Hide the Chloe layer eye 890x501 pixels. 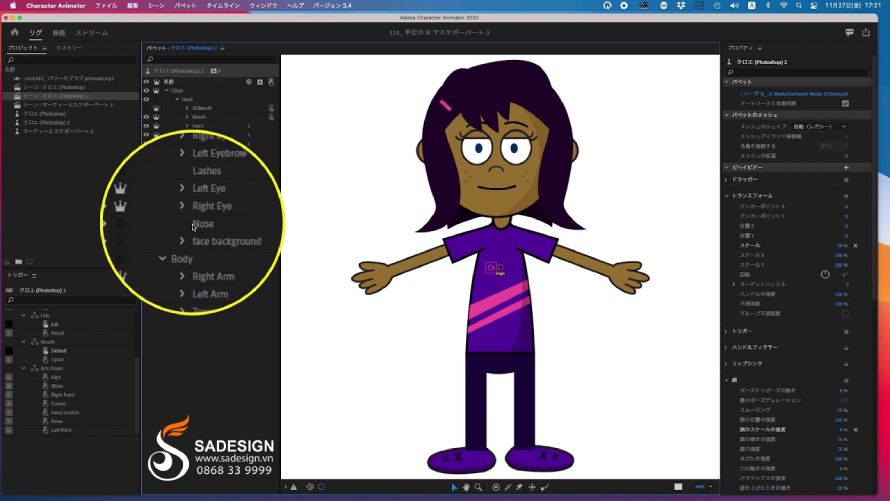pyautogui.click(x=146, y=90)
